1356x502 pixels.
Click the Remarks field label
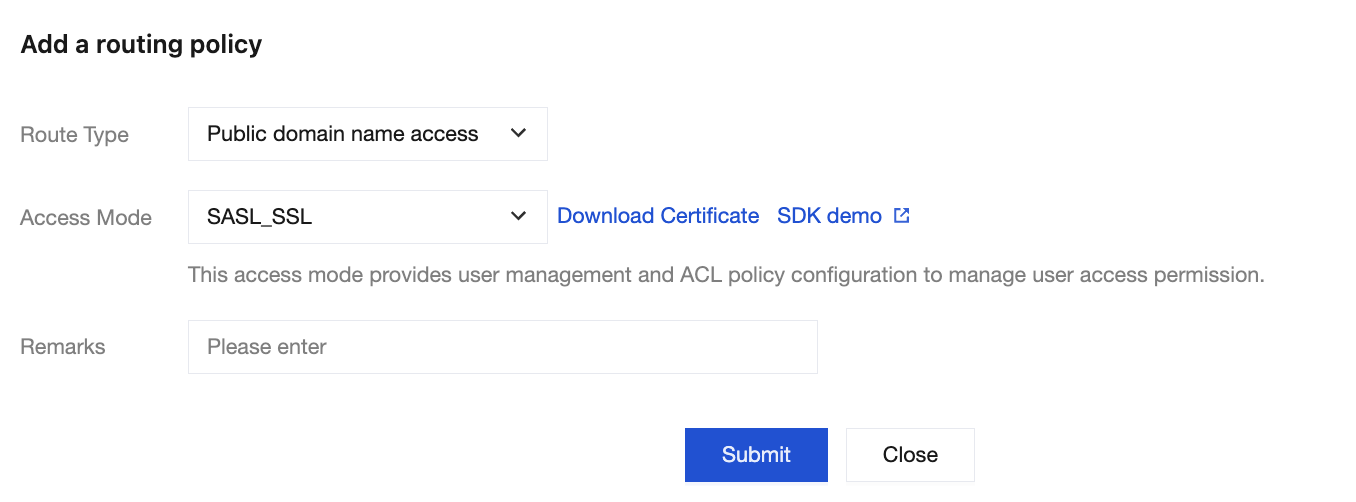click(x=63, y=347)
